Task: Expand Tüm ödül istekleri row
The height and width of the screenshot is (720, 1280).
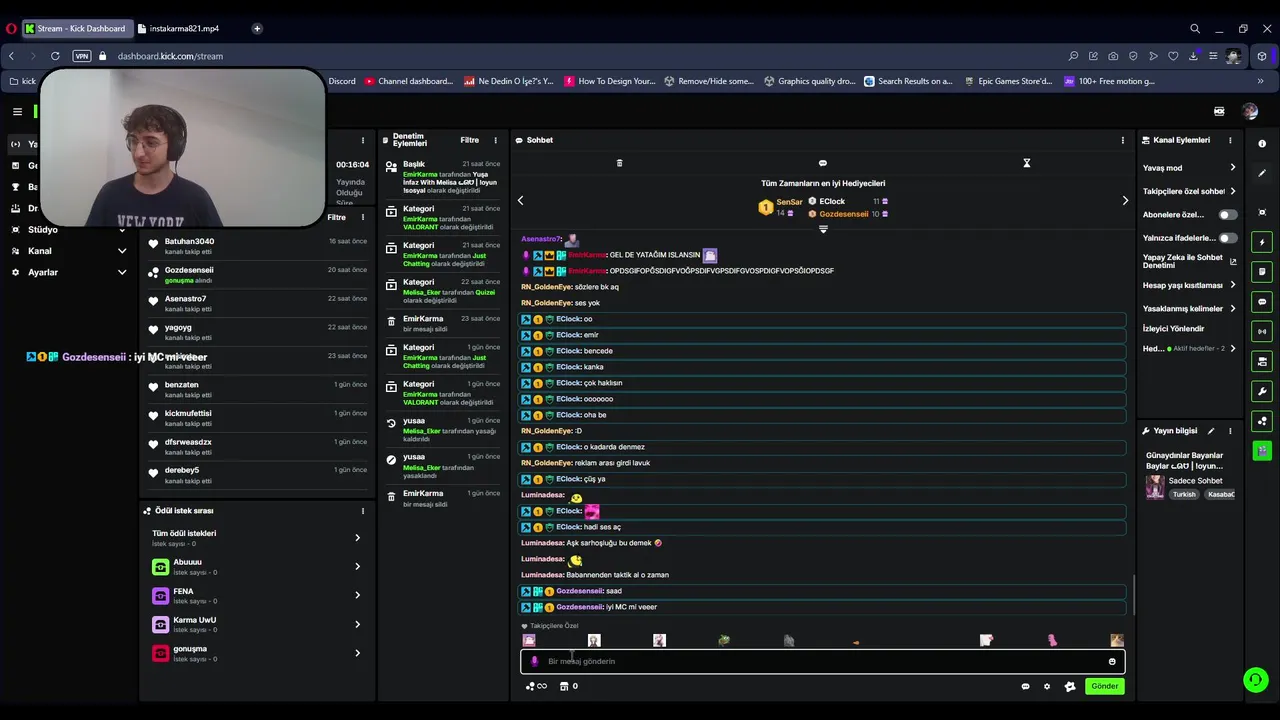Action: 256,537
